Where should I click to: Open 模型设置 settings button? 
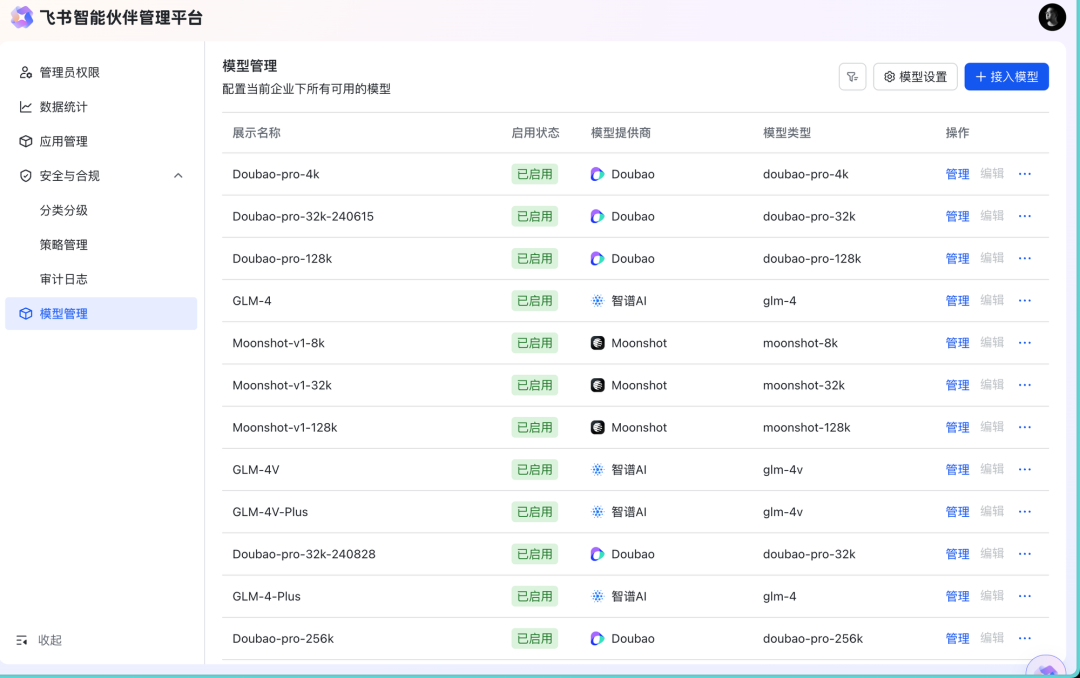tap(915, 77)
